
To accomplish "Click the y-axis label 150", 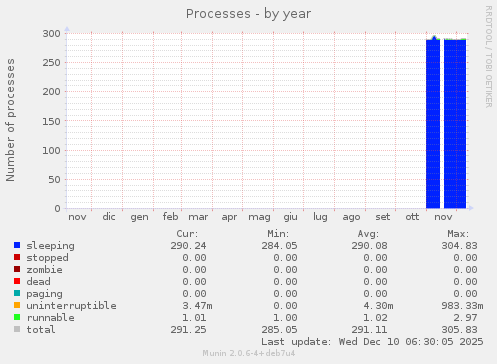I will (51, 121).
